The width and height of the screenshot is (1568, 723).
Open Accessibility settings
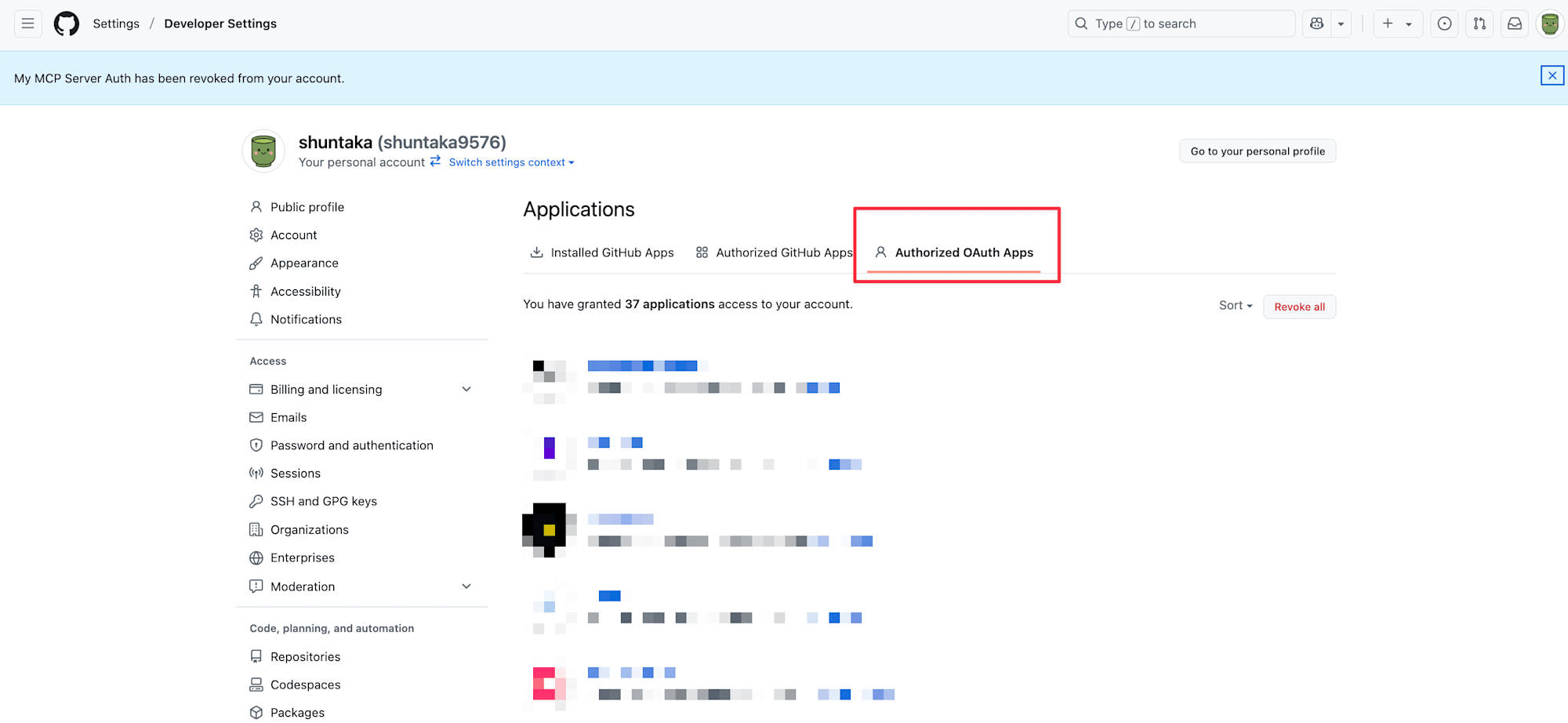305,292
